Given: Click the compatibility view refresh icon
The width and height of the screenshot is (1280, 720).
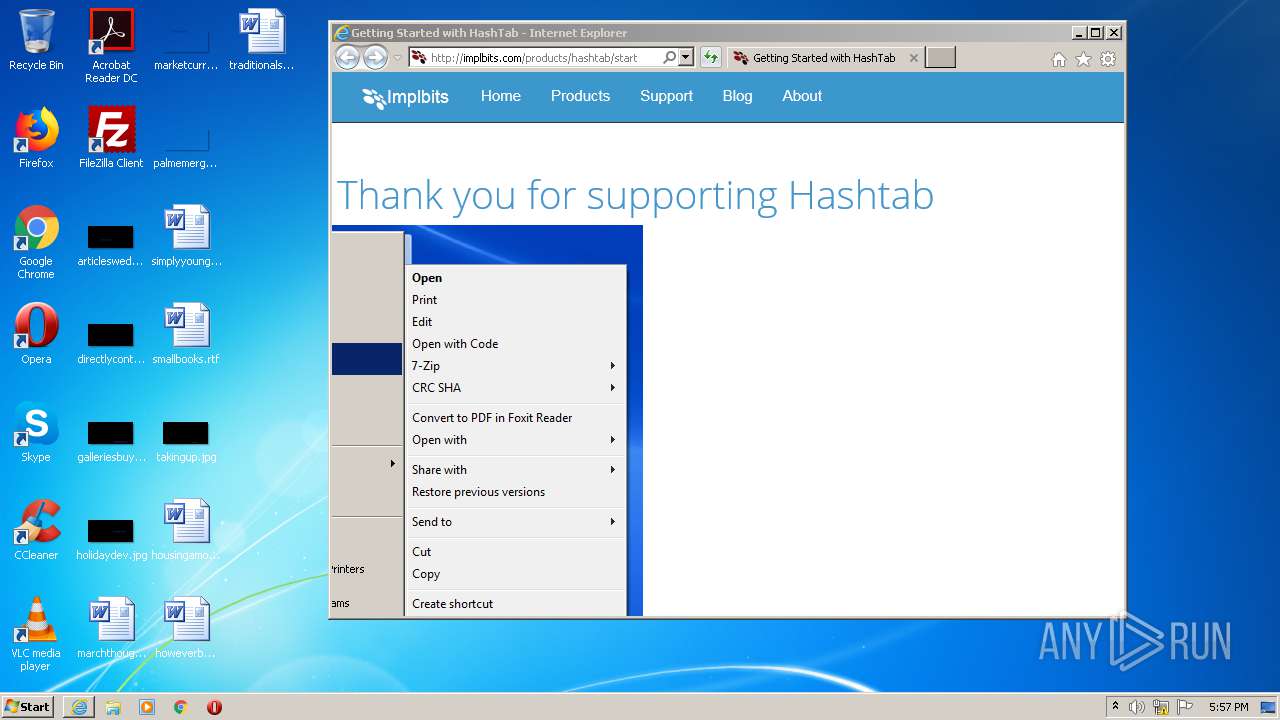Looking at the screenshot, I should point(710,58).
